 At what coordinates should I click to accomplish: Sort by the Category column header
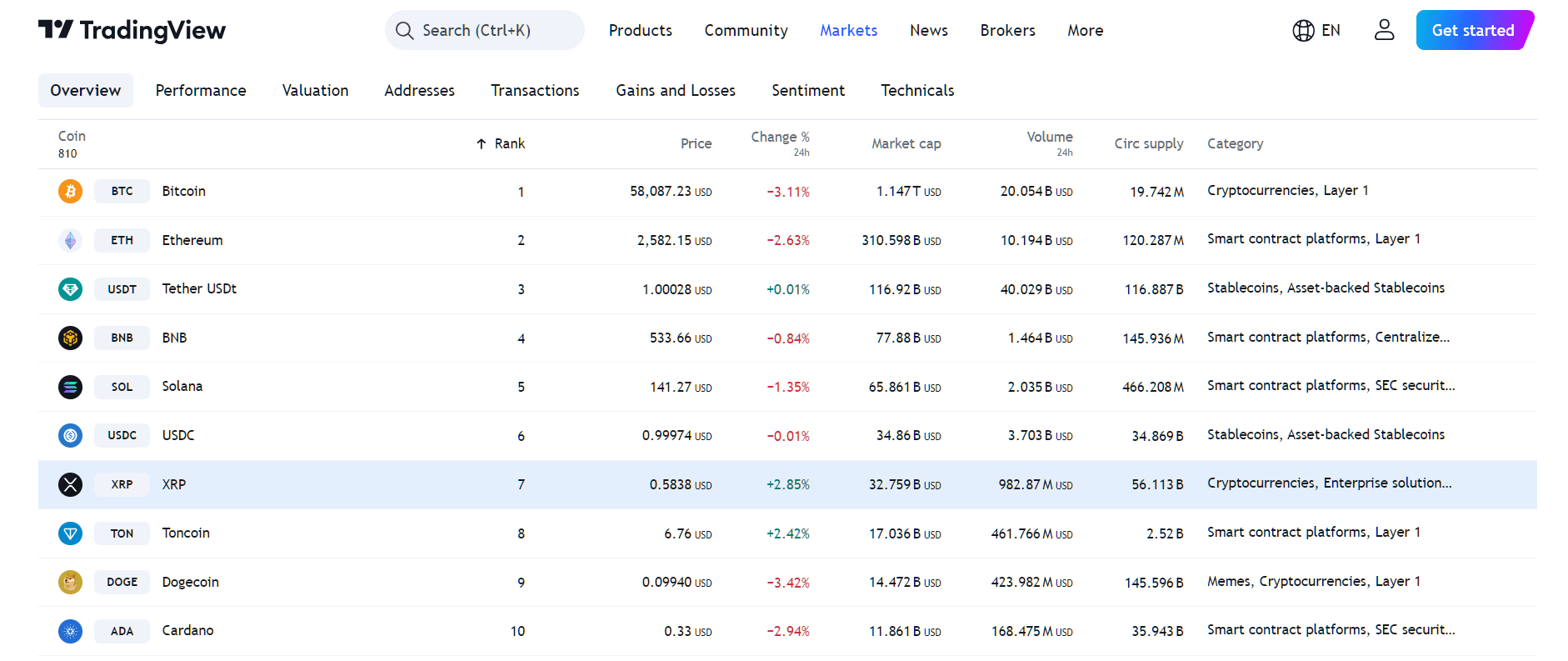pos(1235,143)
